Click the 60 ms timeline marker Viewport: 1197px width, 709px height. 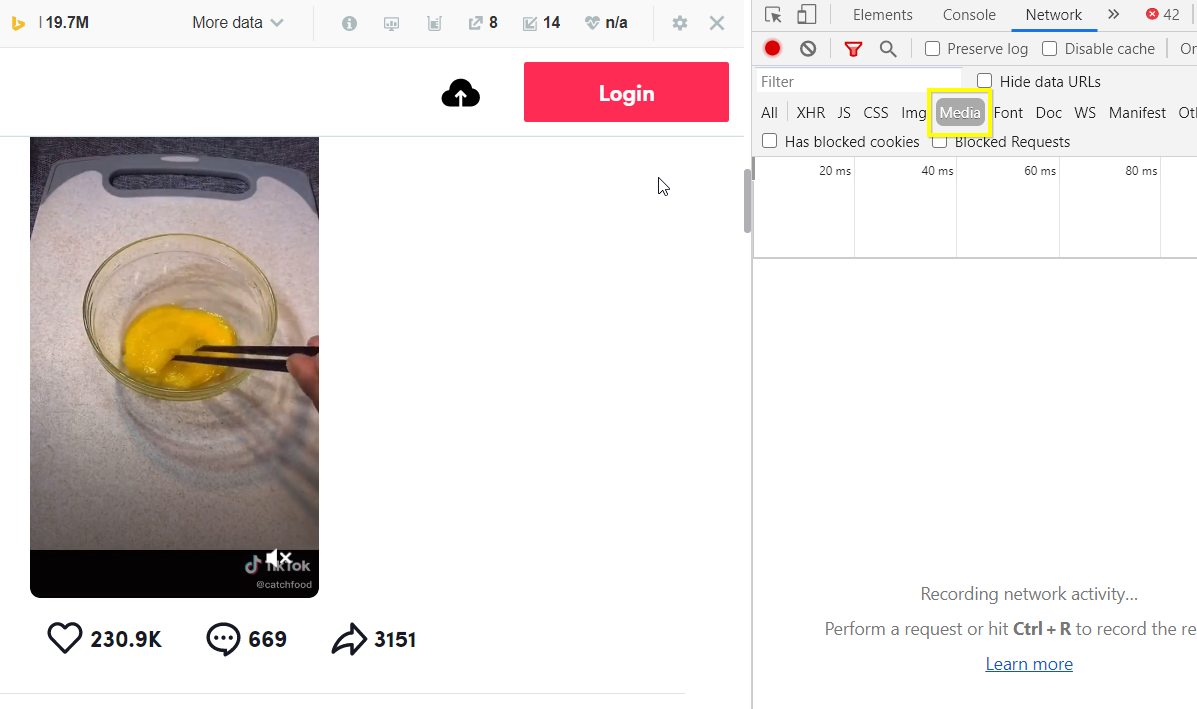tap(1040, 171)
